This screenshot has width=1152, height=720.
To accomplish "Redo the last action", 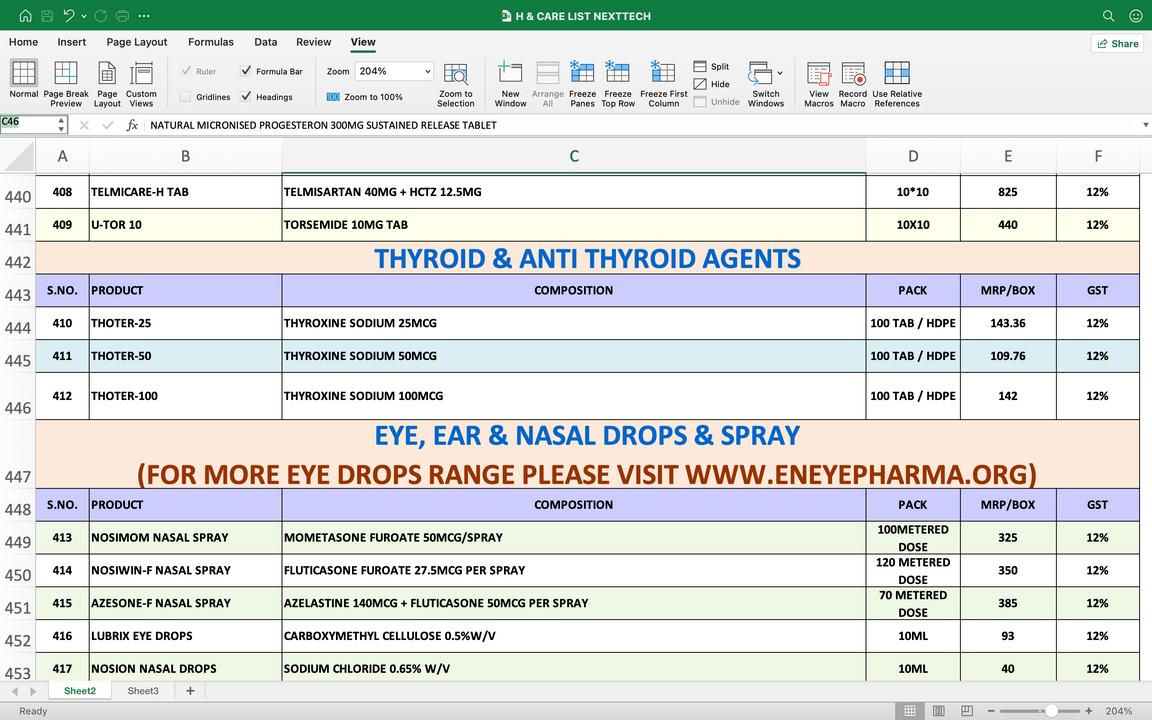I will tap(101, 15).
